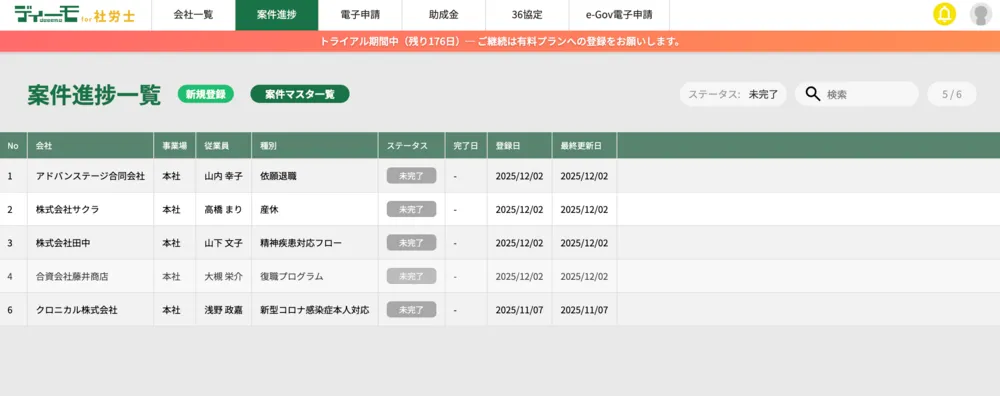Click case type 復職プログラム
The image size is (1000, 396).
tap(291, 277)
